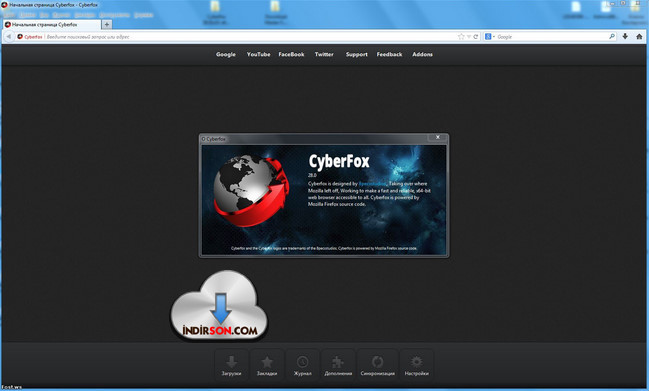649x391 pixels.
Task: Click the home icon in toolbar
Action: click(x=639, y=36)
